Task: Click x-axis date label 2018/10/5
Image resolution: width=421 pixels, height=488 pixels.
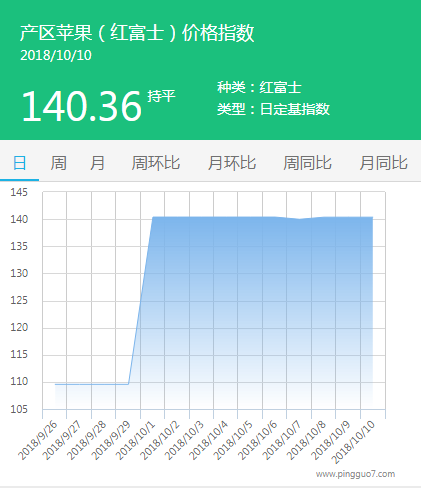Action: click(234, 440)
